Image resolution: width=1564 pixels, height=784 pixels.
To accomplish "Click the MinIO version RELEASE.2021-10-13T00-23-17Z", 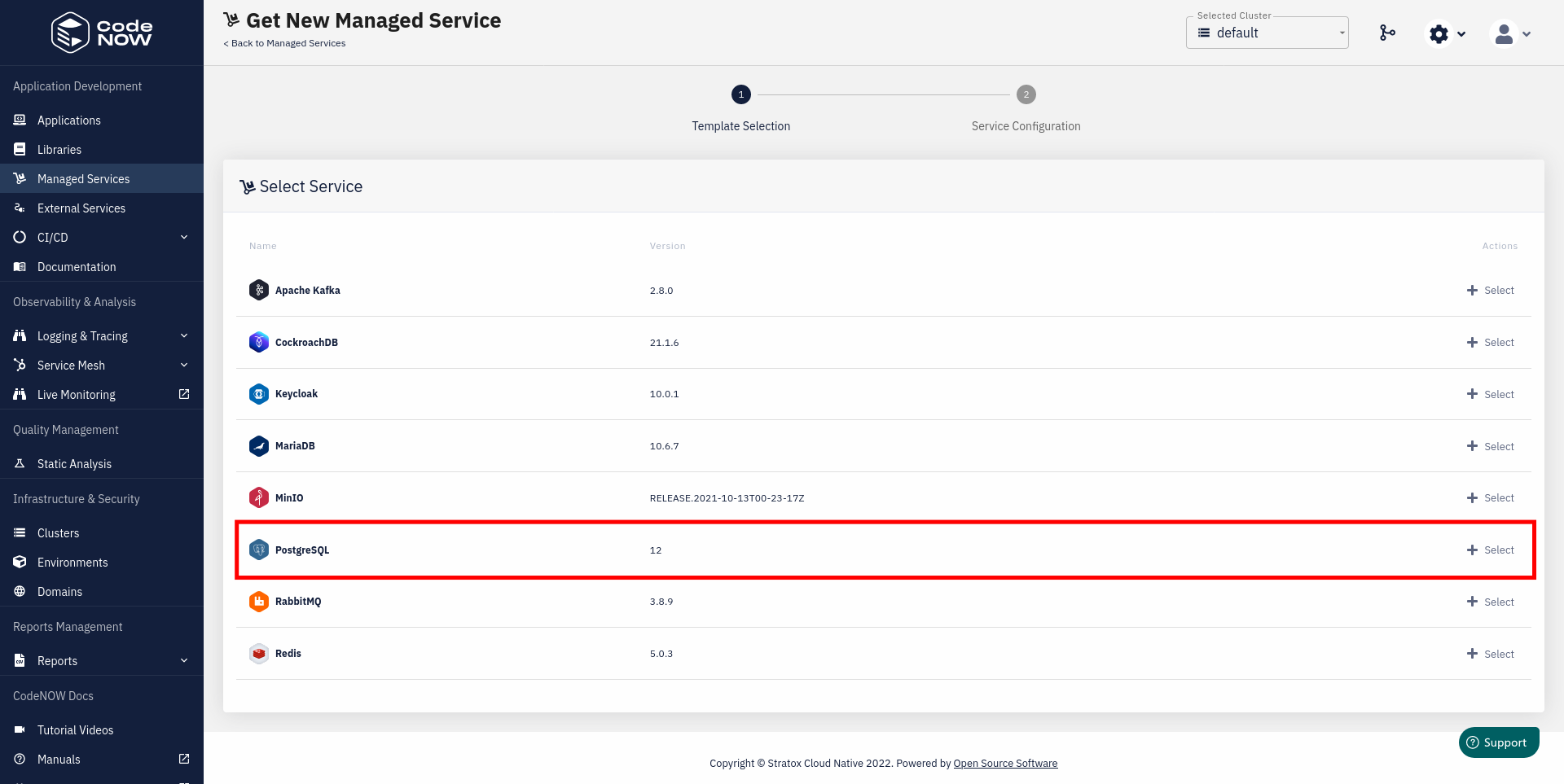I will pyautogui.click(x=727, y=498).
